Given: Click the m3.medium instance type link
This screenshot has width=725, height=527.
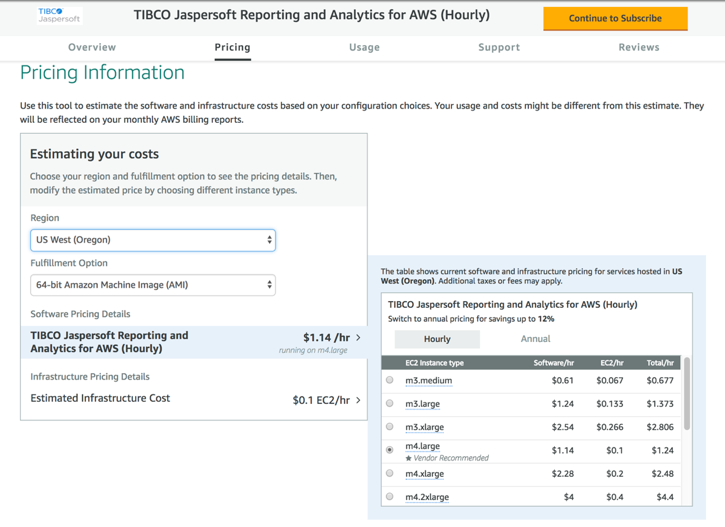Looking at the screenshot, I should (x=429, y=380).
